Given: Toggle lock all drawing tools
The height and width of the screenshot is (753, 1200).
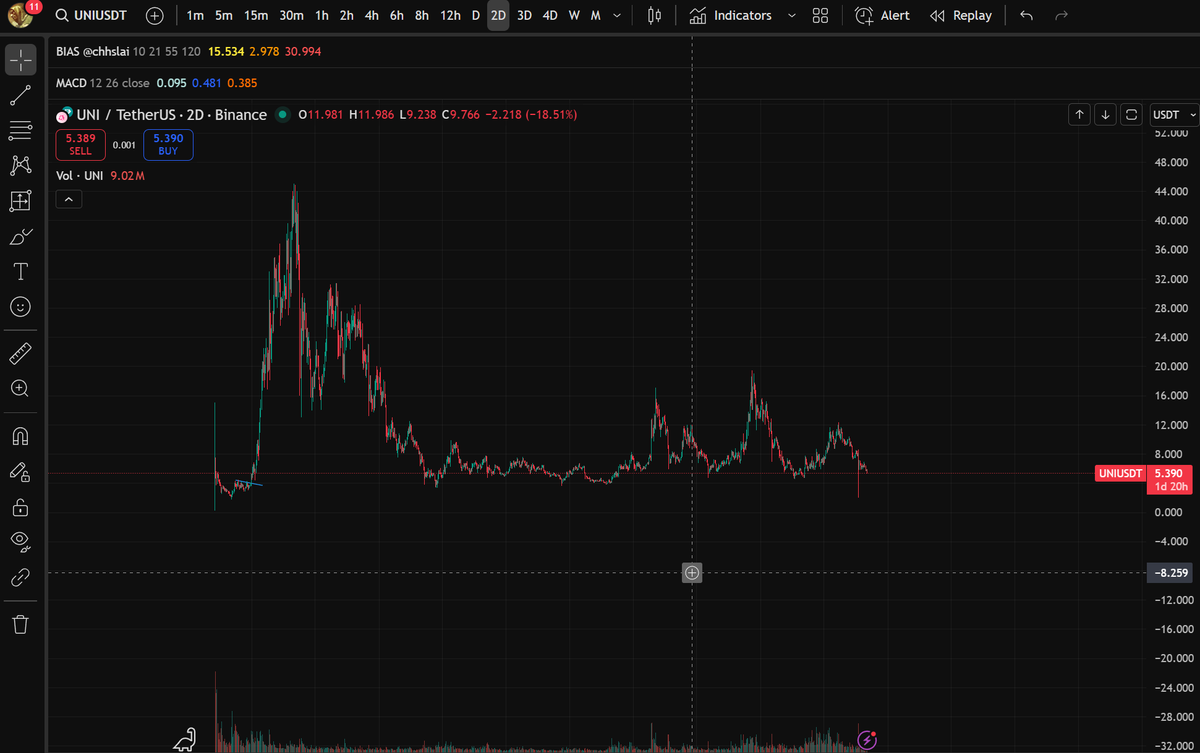Looking at the screenshot, I should [x=20, y=507].
